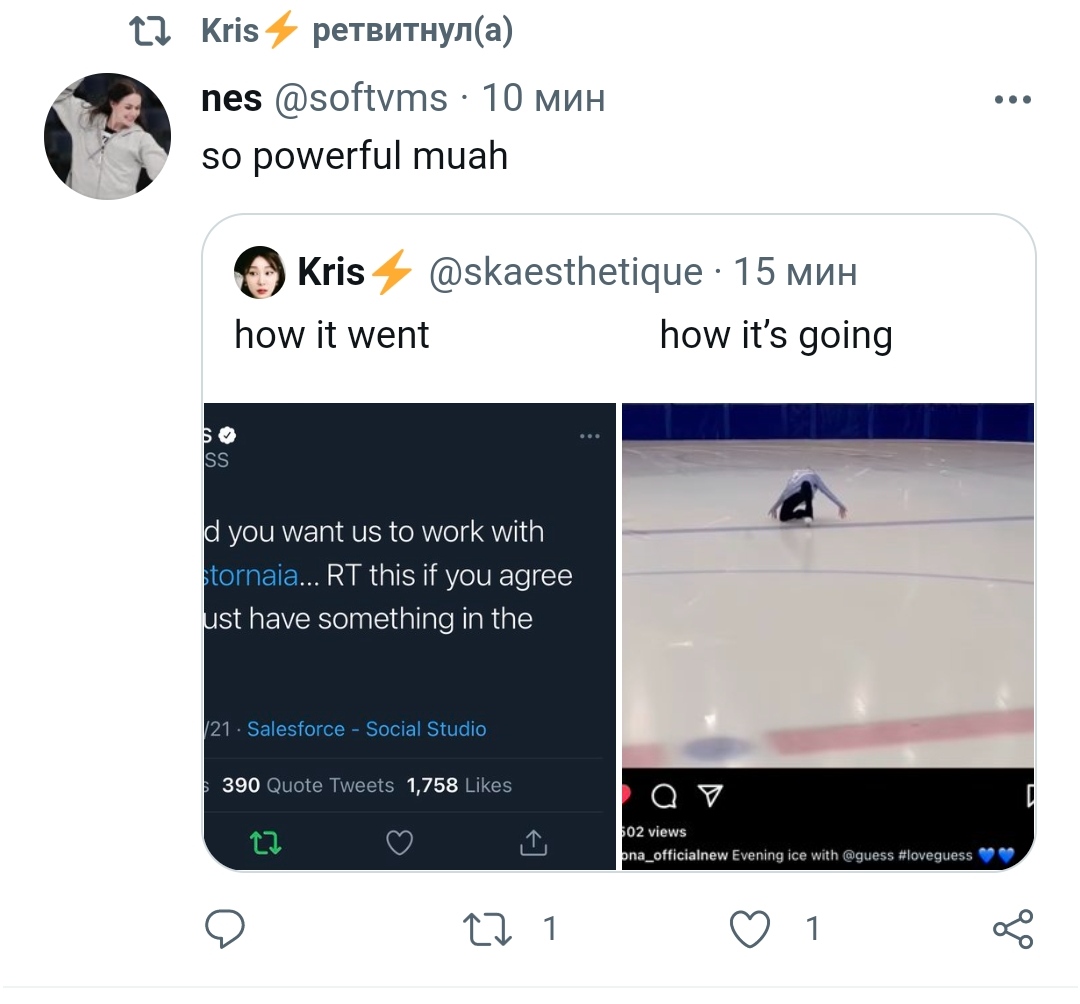Click the upload share icon in screenshot

click(x=533, y=844)
